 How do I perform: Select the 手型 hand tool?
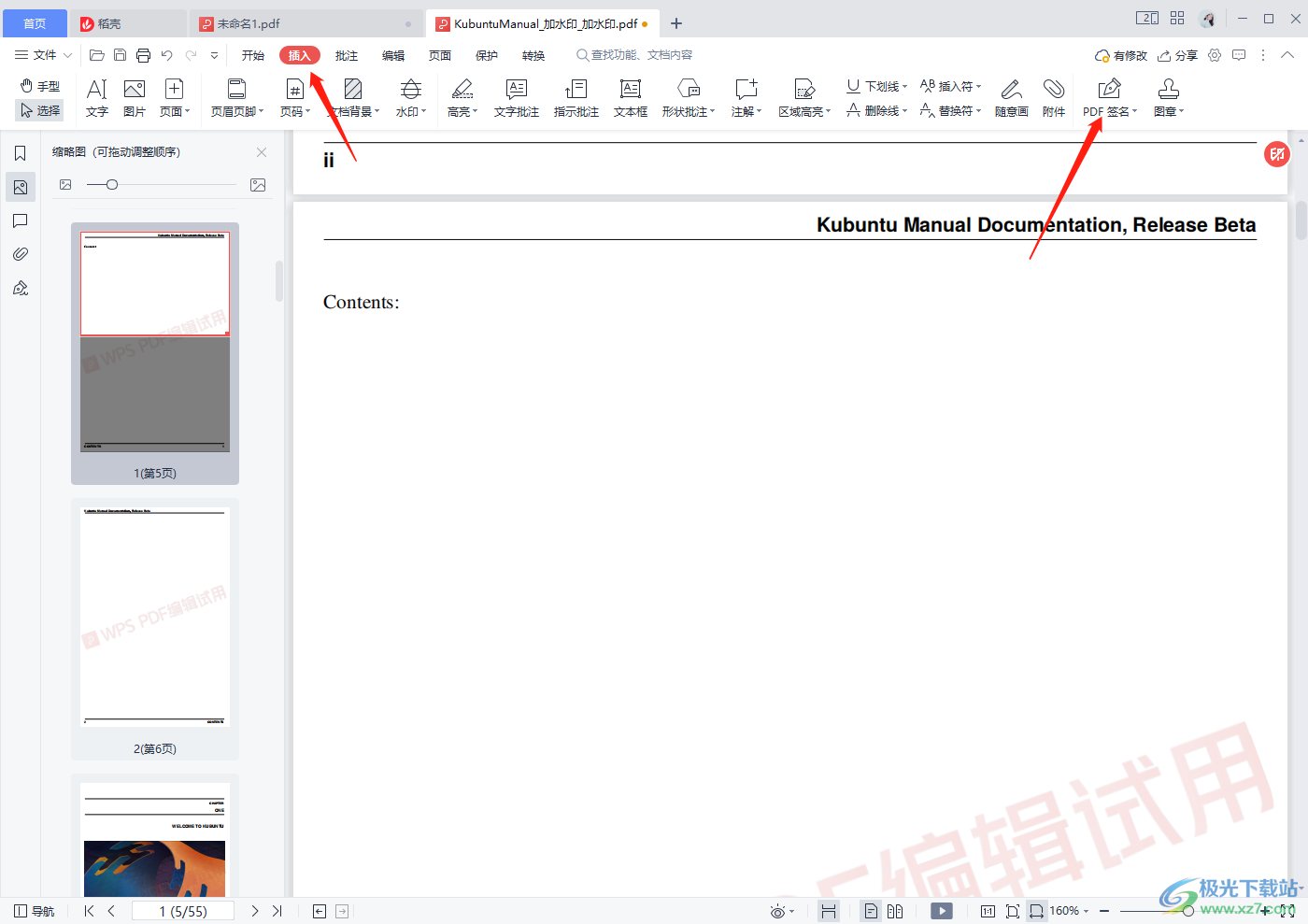[x=40, y=86]
